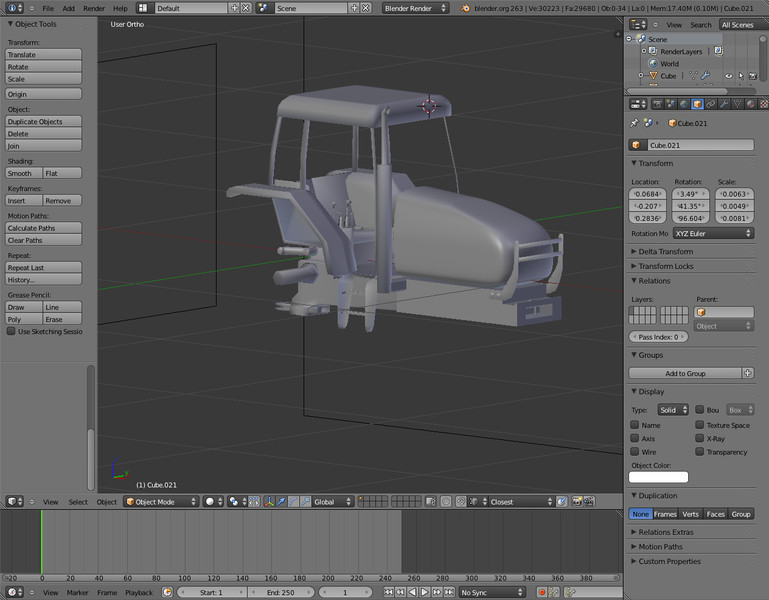Click the Play animation forward button

click(425, 592)
